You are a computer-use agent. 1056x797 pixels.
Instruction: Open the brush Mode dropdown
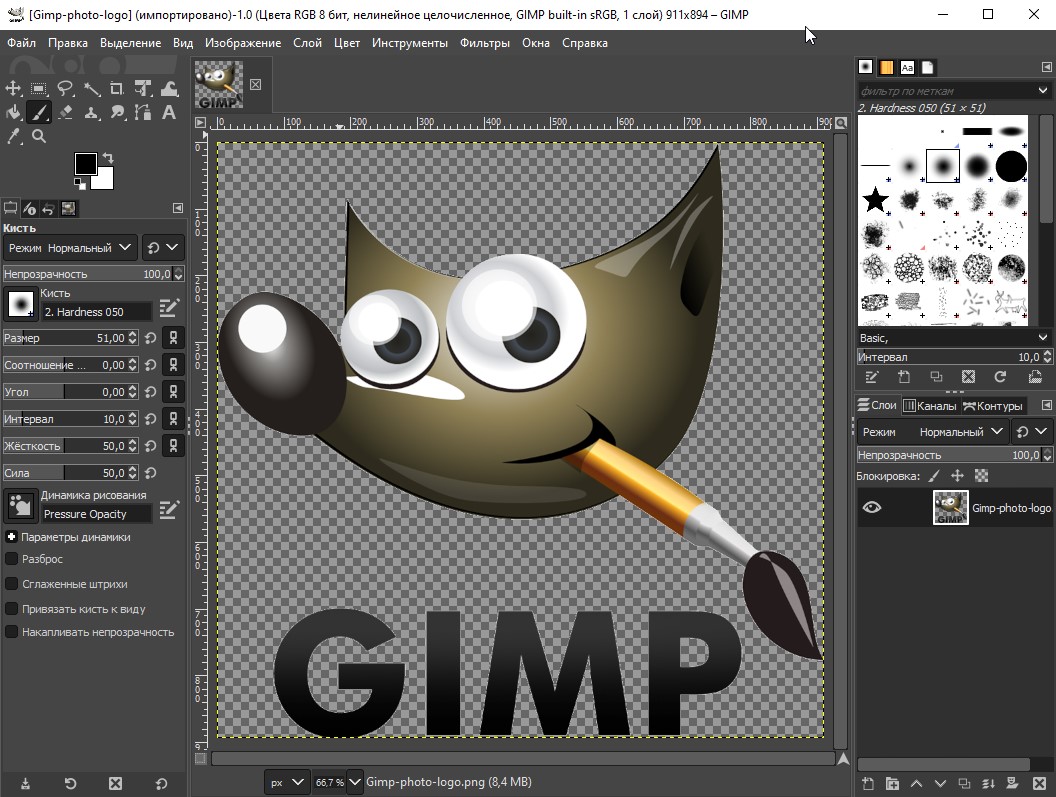[x=70, y=247]
